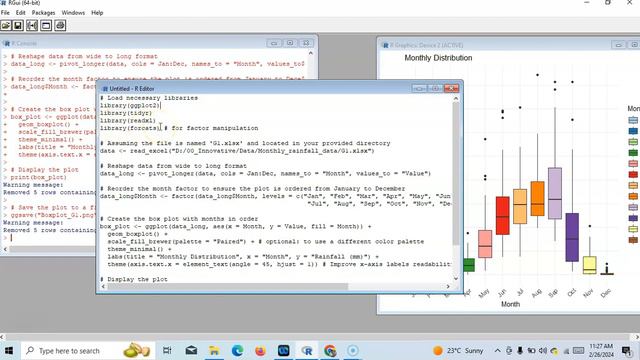Image resolution: width=640 pixels, height=360 pixels.
Task: Click main window bottom scrollbar right arrow
Action: point(637,337)
